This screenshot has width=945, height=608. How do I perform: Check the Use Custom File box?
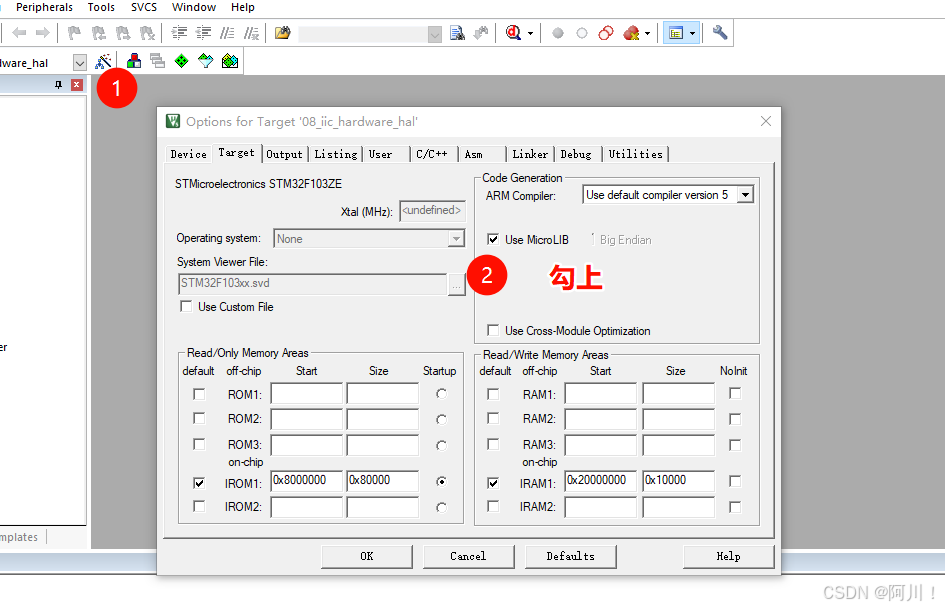coord(186,306)
